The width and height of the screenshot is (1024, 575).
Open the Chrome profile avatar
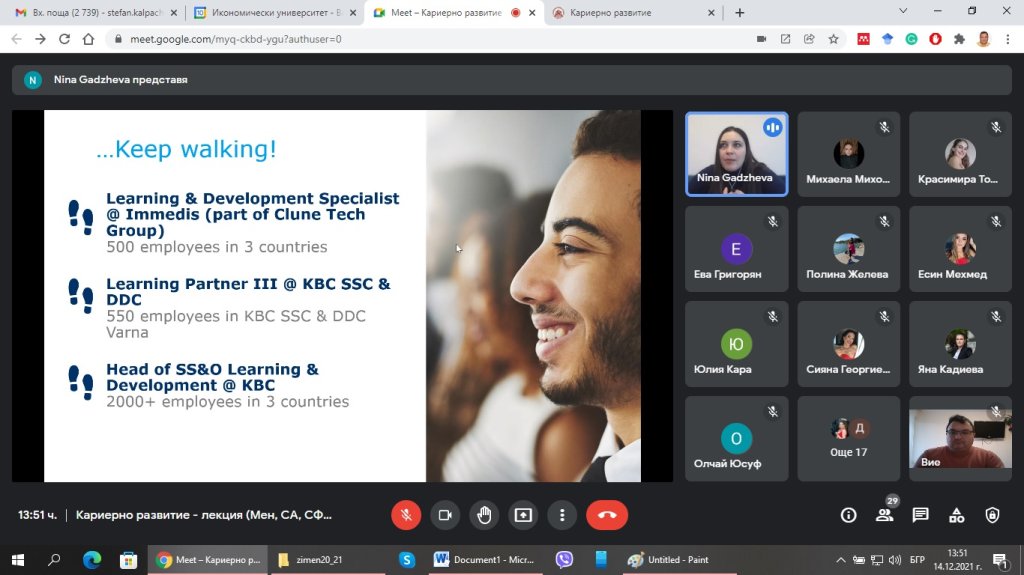pos(984,39)
